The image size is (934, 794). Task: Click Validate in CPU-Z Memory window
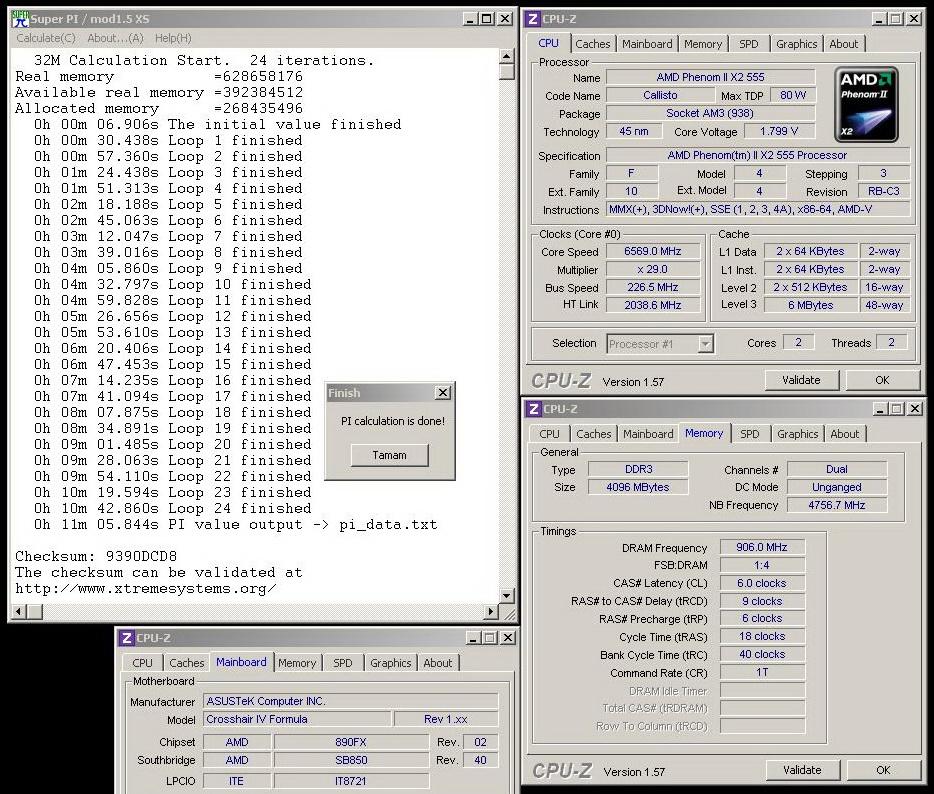[802, 770]
